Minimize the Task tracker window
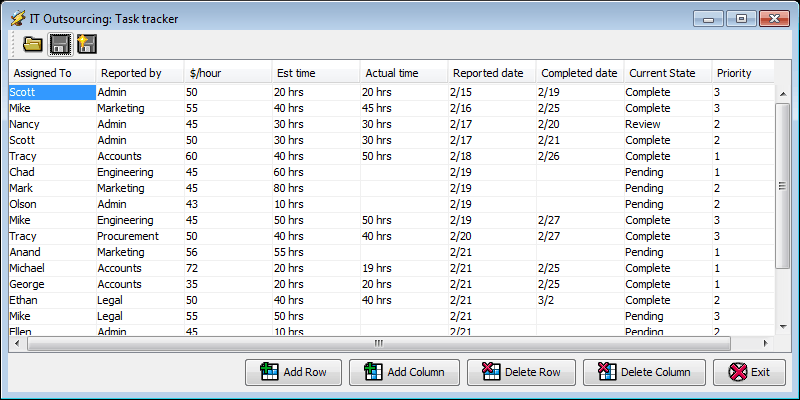This screenshot has height=400, width=800. click(708, 19)
